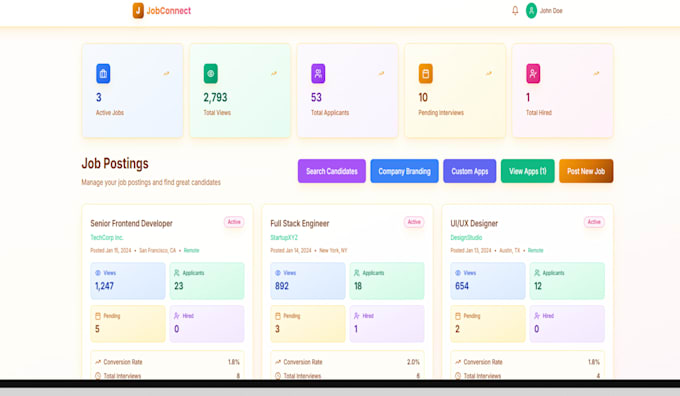
Task: Click the Hired count 1 for Full Stack Engineer
Action: click(x=356, y=329)
